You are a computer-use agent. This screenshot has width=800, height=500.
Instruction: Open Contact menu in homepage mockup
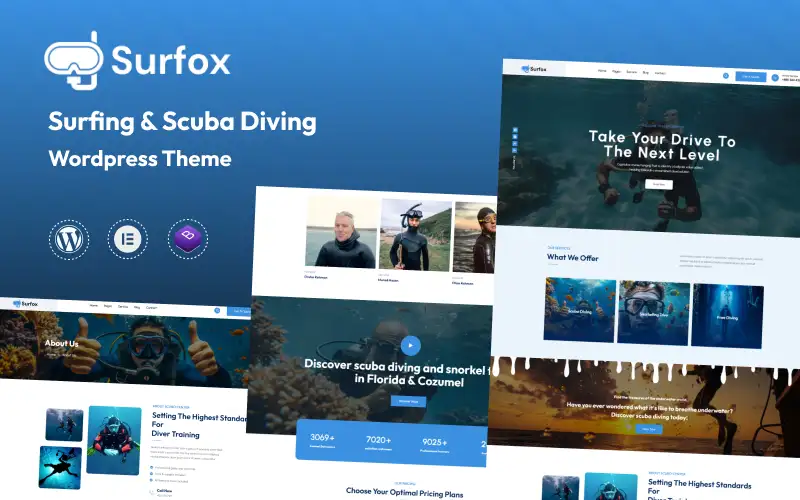coord(660,73)
